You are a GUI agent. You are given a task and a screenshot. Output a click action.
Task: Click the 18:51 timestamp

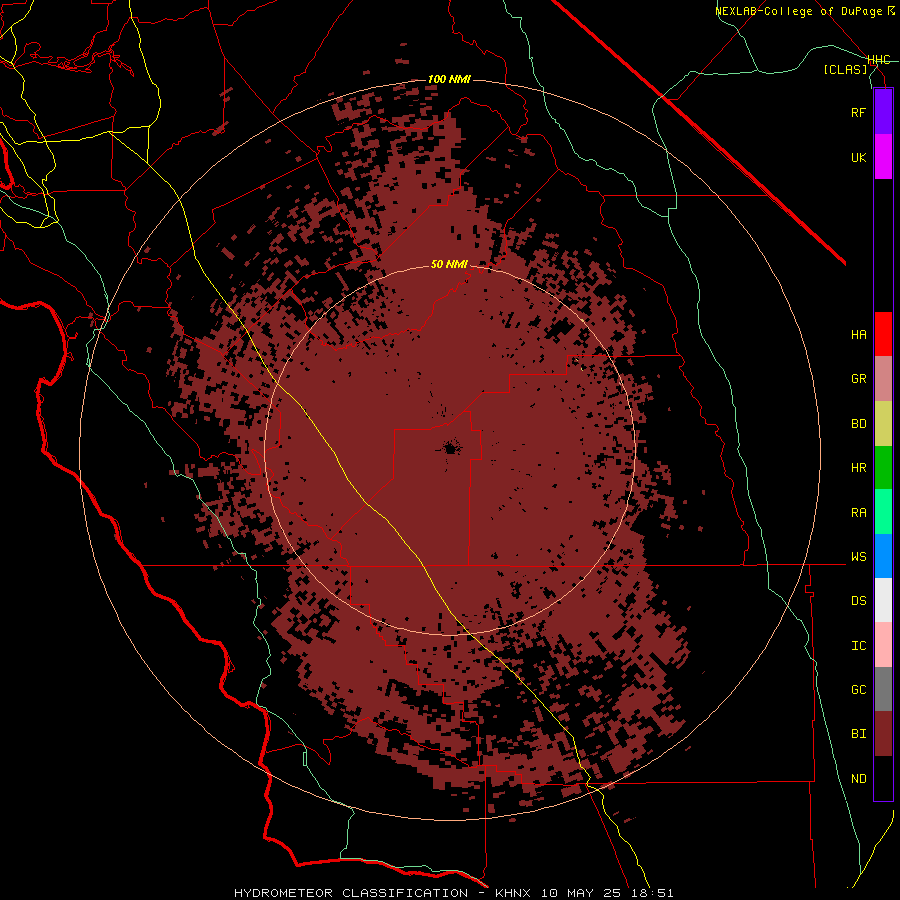click(654, 893)
